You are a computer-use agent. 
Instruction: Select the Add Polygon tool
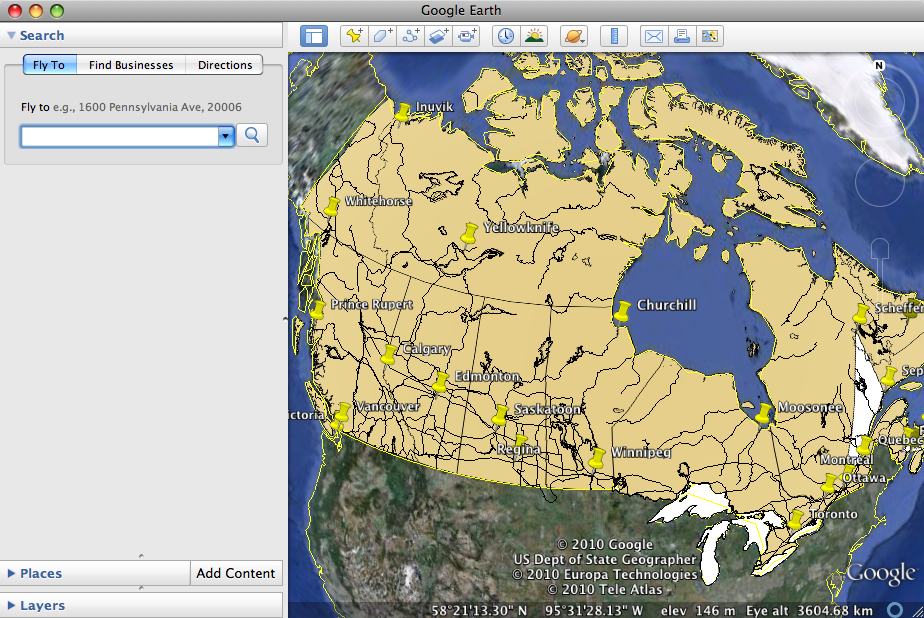coord(382,35)
